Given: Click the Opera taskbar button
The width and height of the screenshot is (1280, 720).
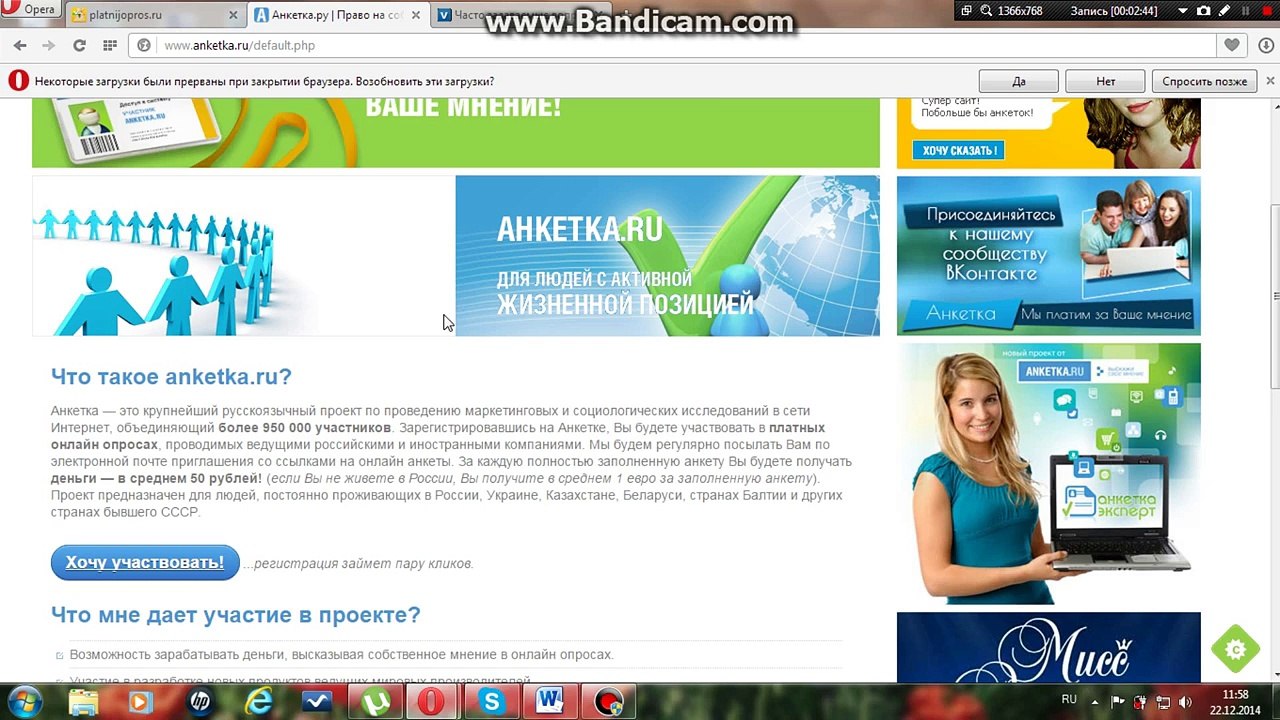Looking at the screenshot, I should [433, 702].
